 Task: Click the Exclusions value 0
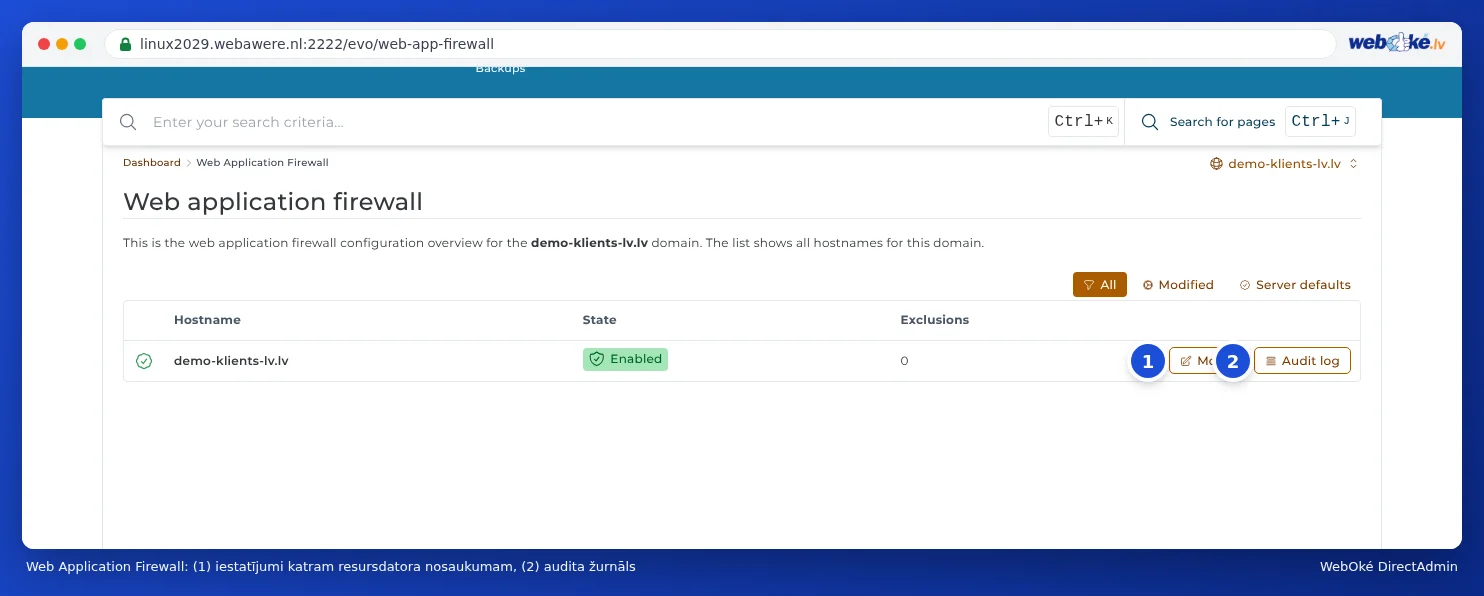click(x=904, y=361)
